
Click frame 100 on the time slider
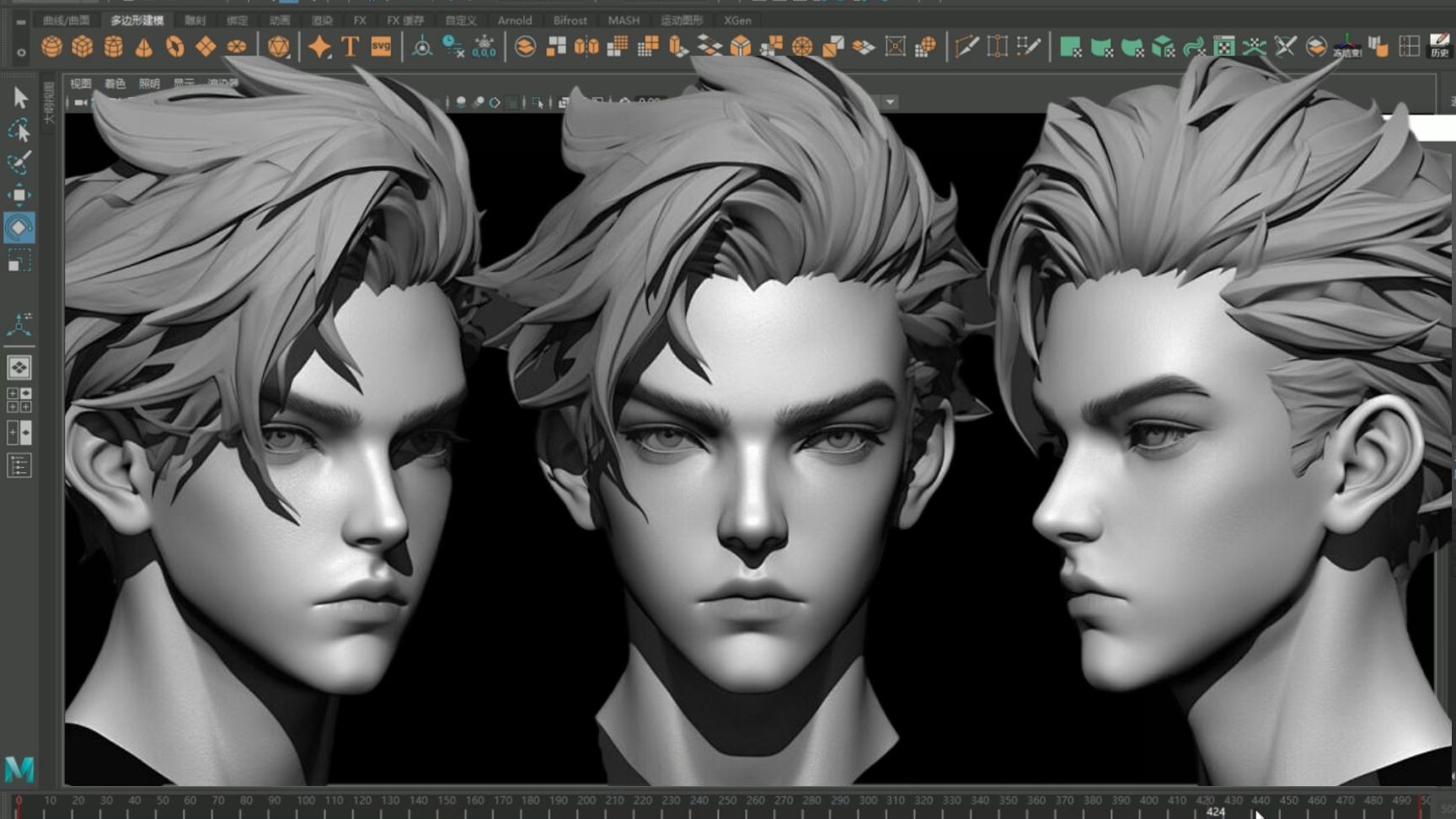pyautogui.click(x=306, y=800)
